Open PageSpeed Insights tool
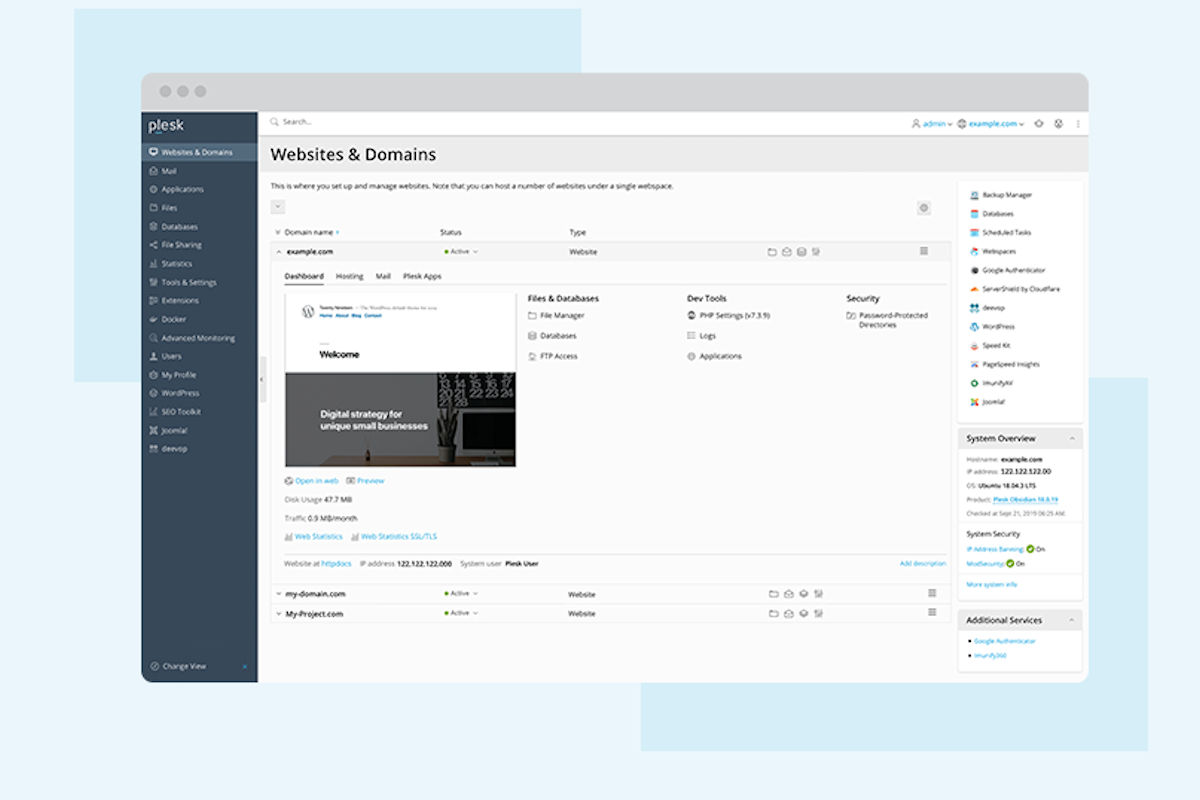 pos(1010,364)
